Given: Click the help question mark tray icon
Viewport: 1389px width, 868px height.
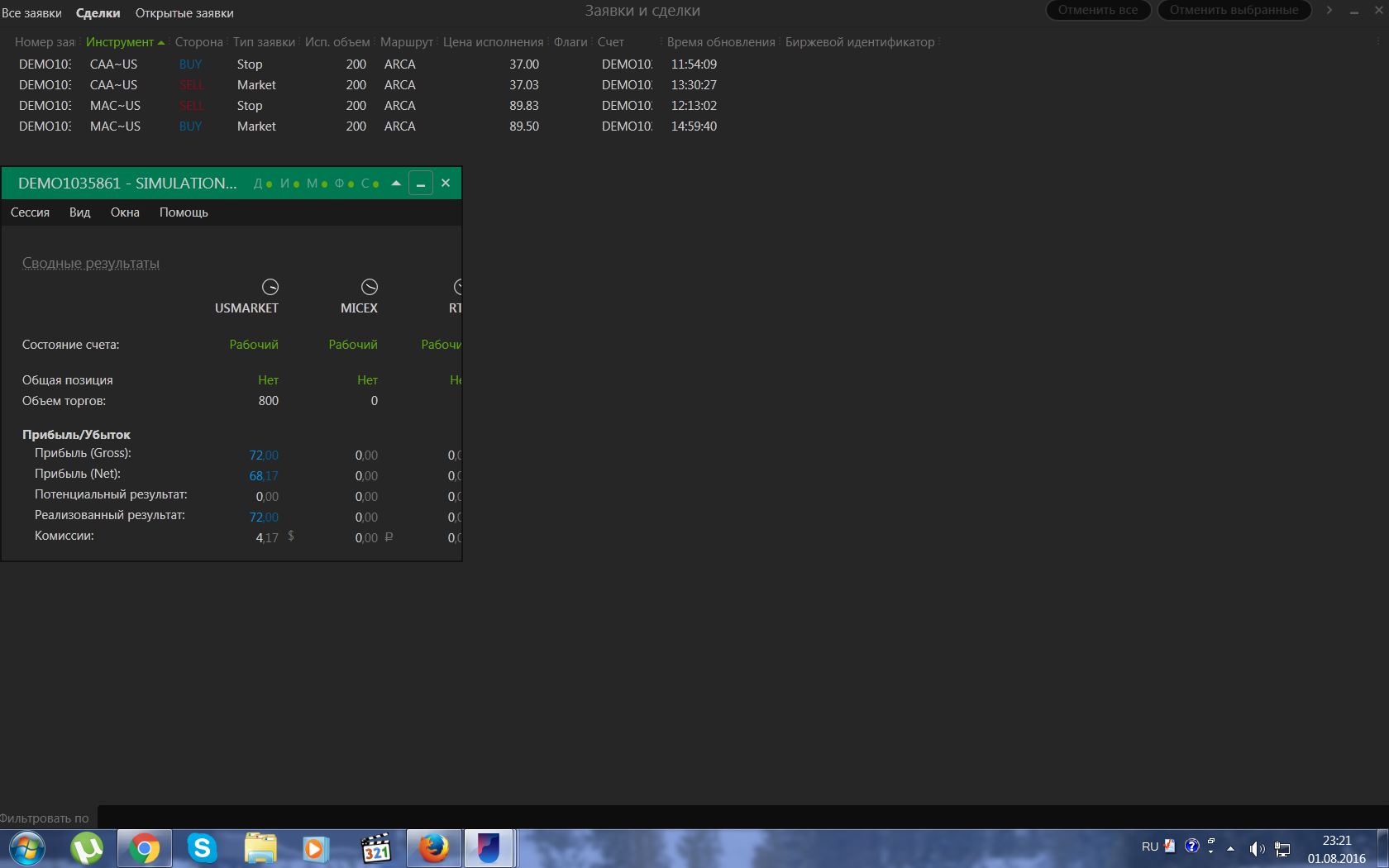Looking at the screenshot, I should point(1191,846).
